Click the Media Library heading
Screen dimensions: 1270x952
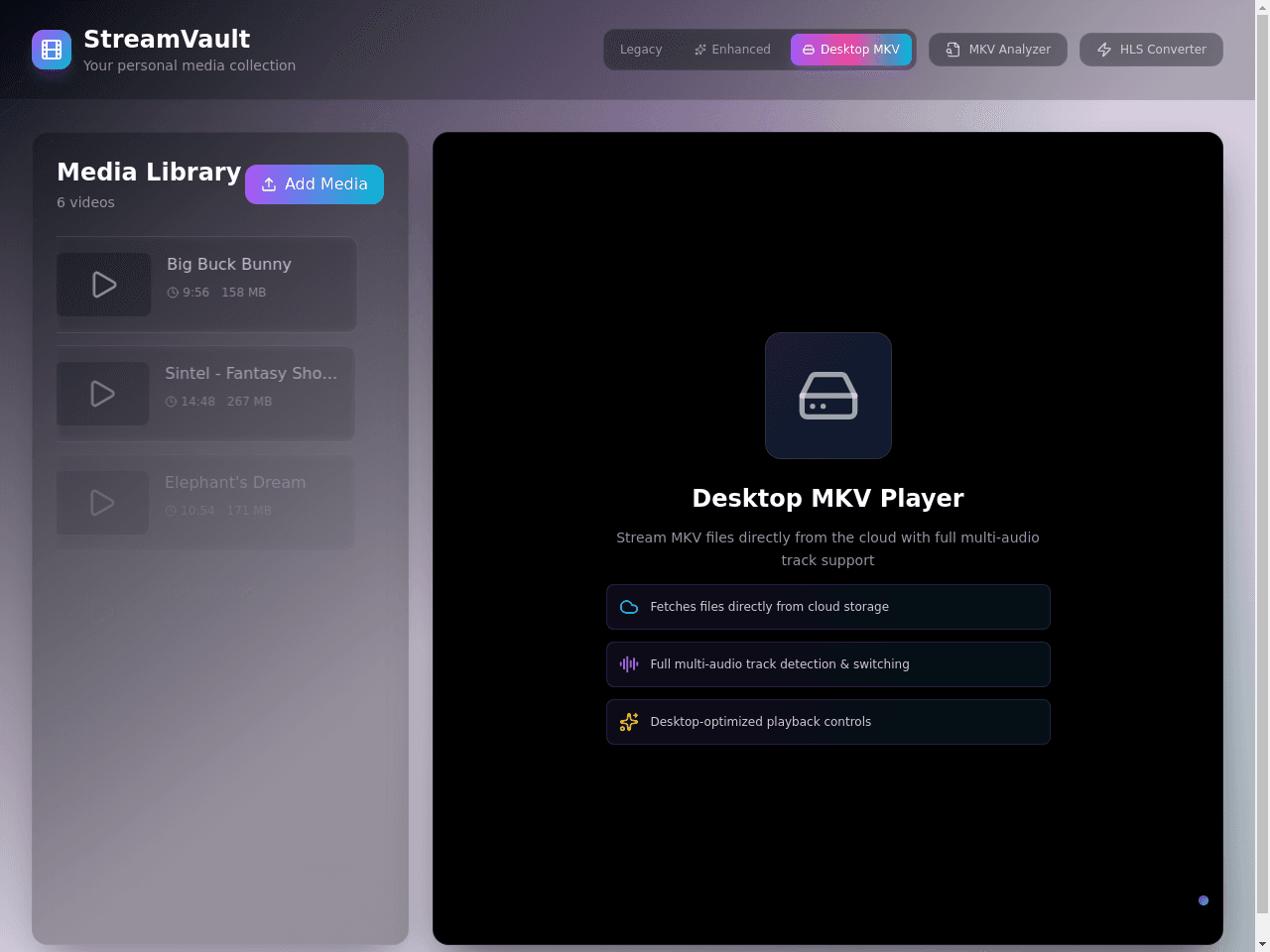(x=149, y=172)
